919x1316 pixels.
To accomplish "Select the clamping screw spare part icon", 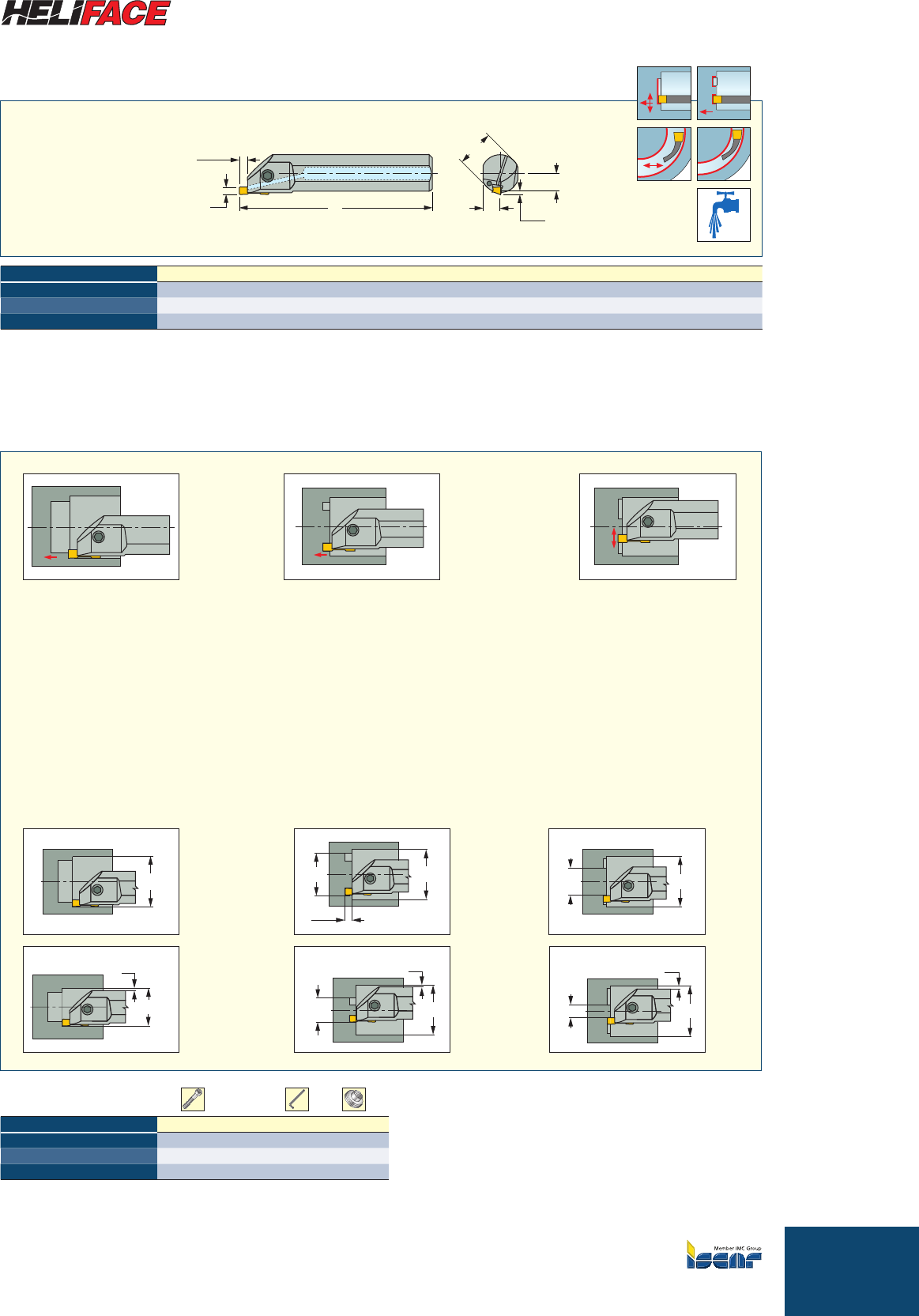I will [193, 1099].
